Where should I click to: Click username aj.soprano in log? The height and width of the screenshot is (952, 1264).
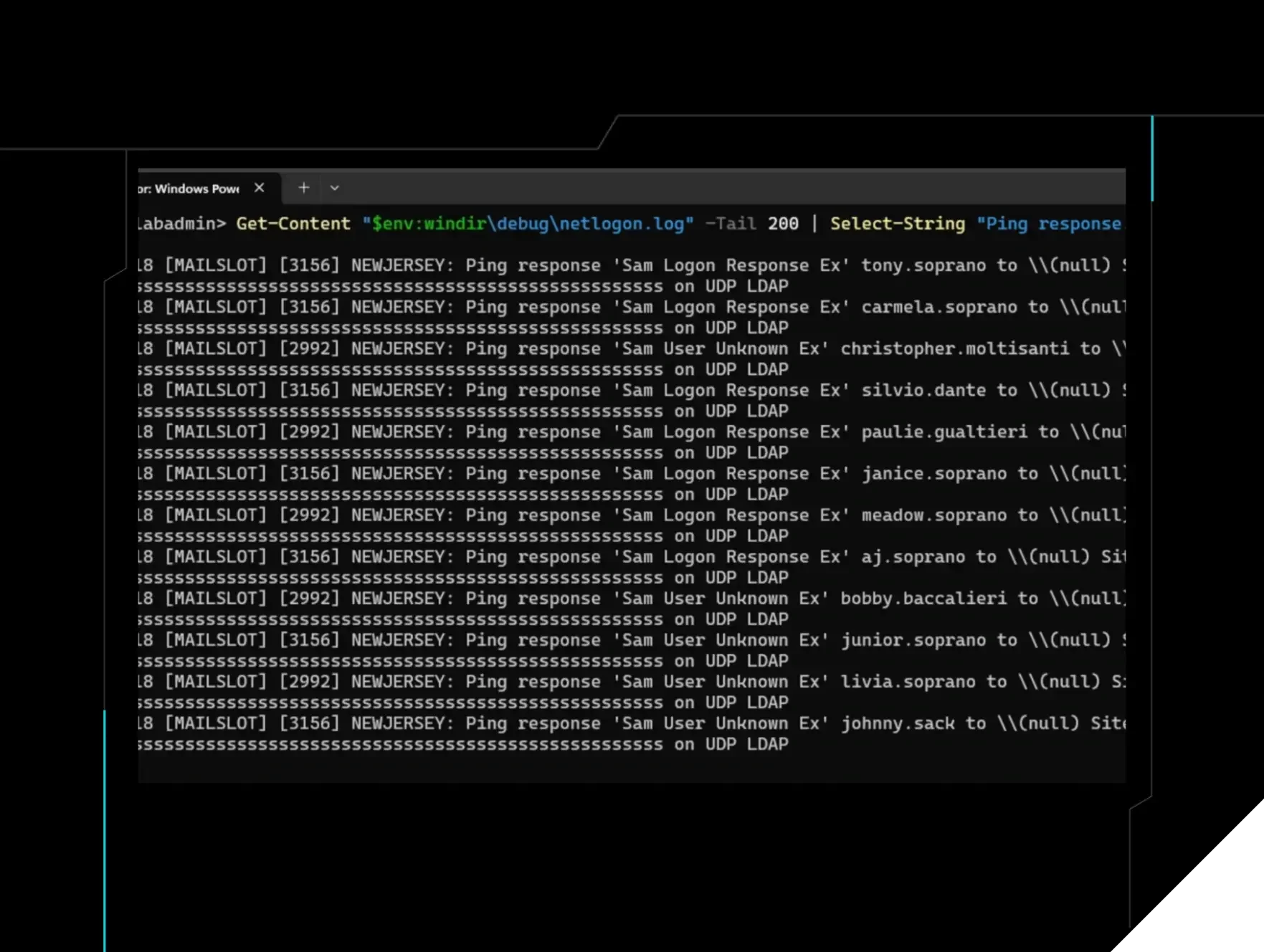click(x=913, y=556)
